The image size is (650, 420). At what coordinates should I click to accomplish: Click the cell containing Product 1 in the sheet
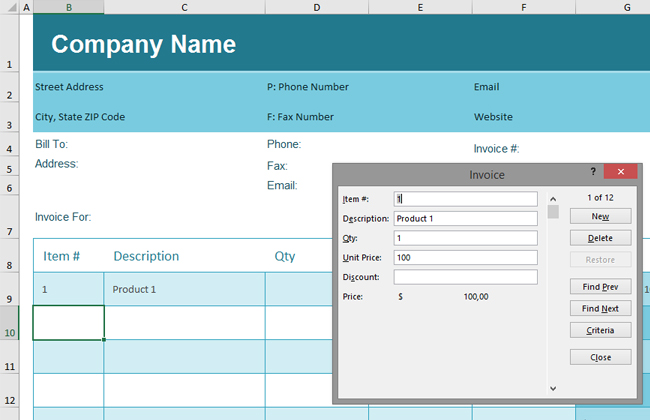[184, 289]
